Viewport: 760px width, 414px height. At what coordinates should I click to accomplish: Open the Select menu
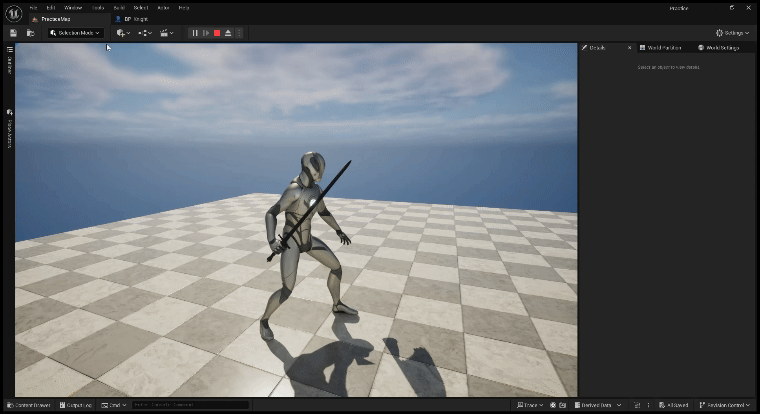pos(141,8)
